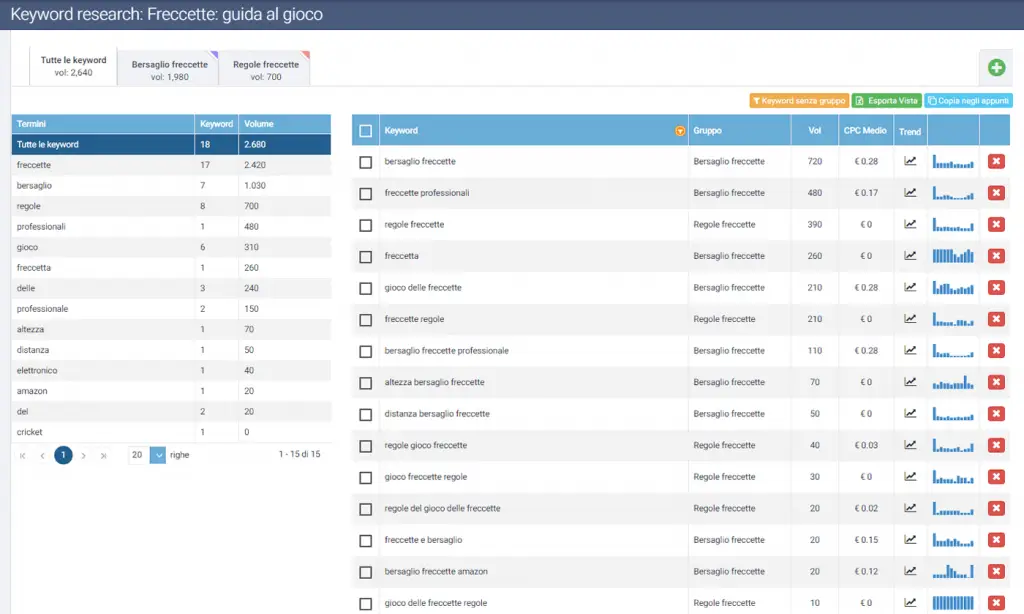Open trend icon for 'distanza bersaglio freccette'

click(910, 413)
